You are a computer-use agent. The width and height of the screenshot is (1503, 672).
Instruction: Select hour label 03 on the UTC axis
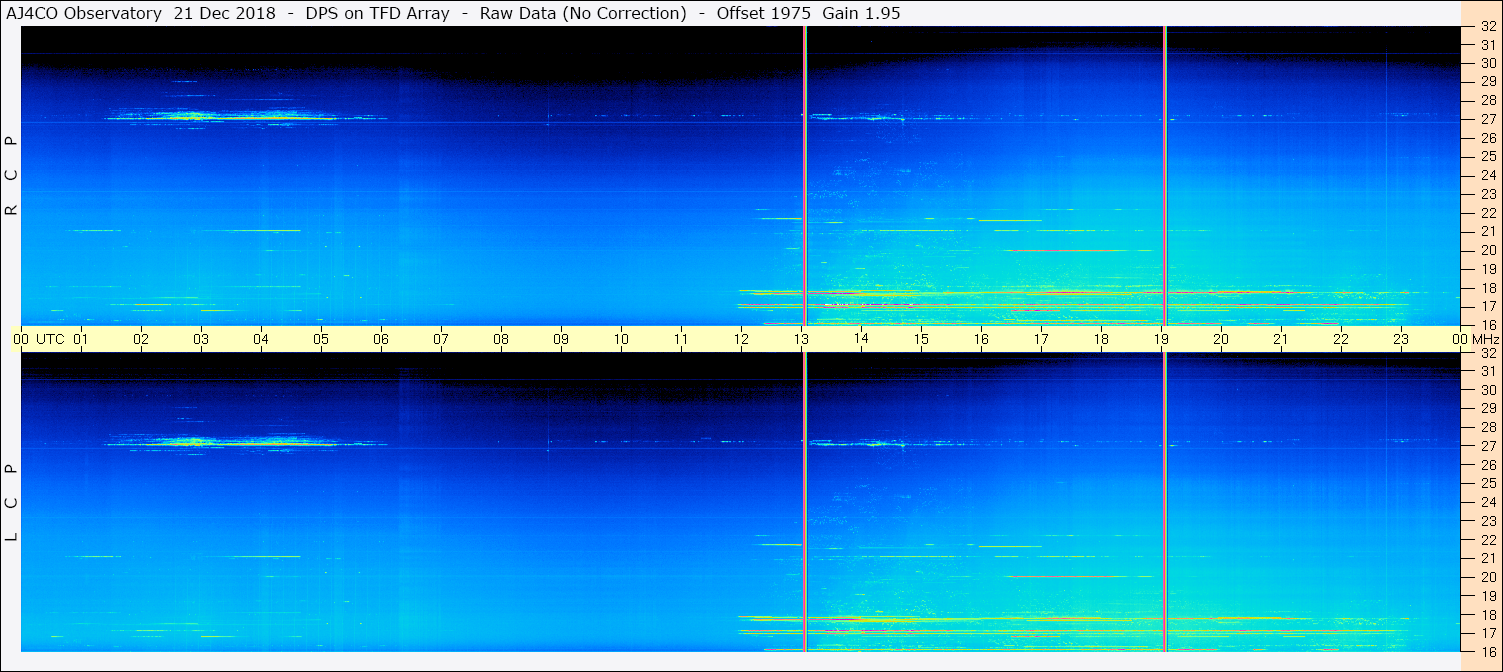point(201,339)
